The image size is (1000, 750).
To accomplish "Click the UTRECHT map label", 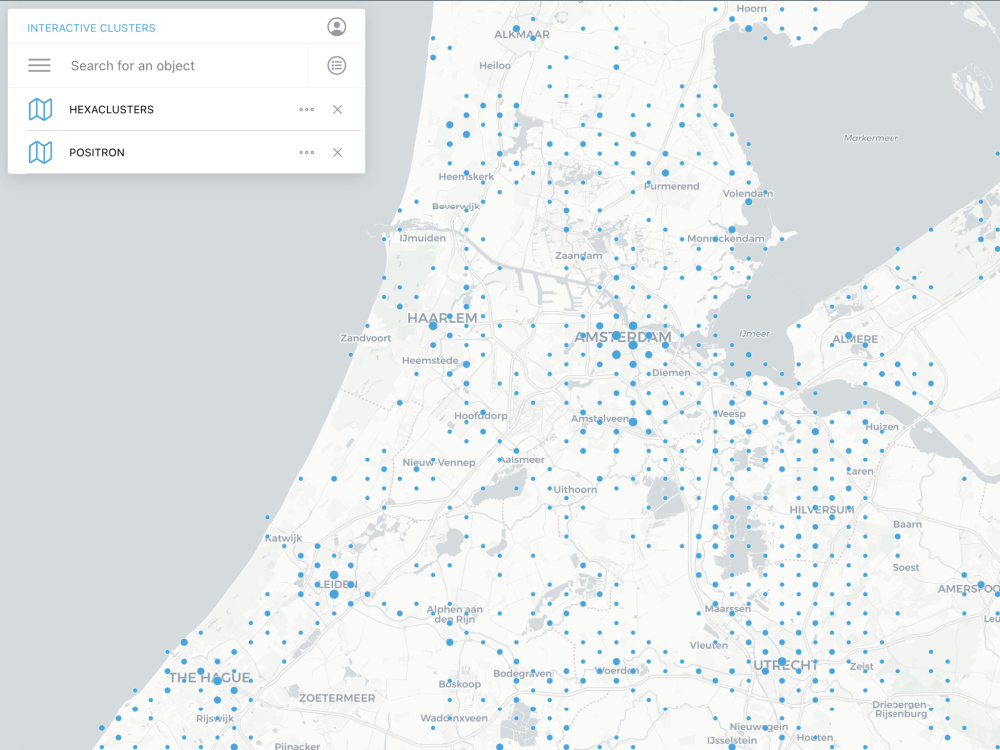I will coord(785,665).
